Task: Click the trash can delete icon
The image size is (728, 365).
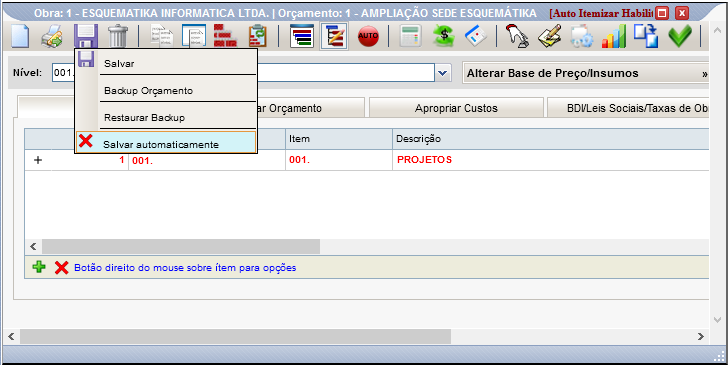Action: [118, 36]
